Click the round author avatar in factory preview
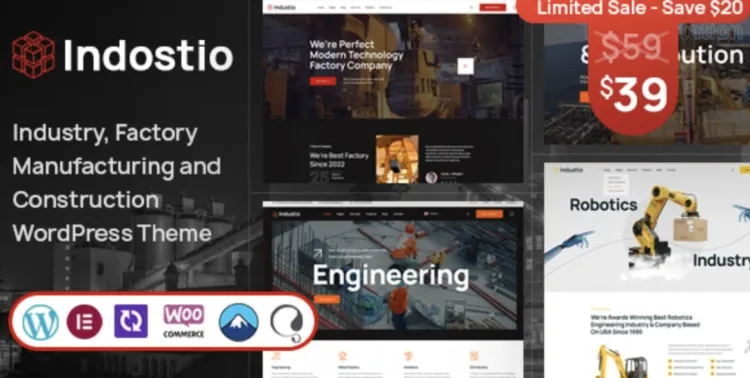The width and height of the screenshot is (750, 378). (431, 178)
